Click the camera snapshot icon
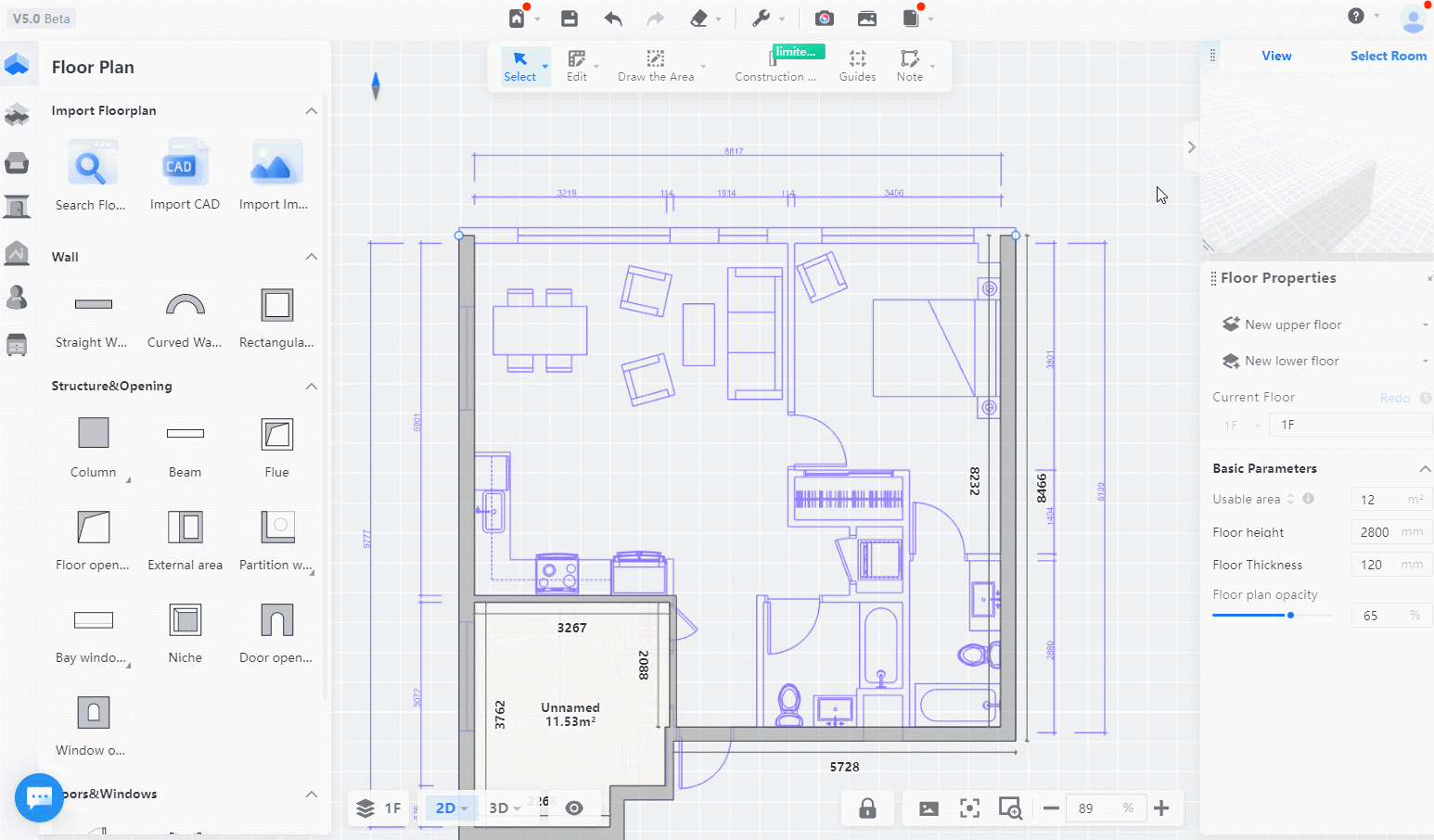Screen dimensions: 1434x840 tap(824, 19)
